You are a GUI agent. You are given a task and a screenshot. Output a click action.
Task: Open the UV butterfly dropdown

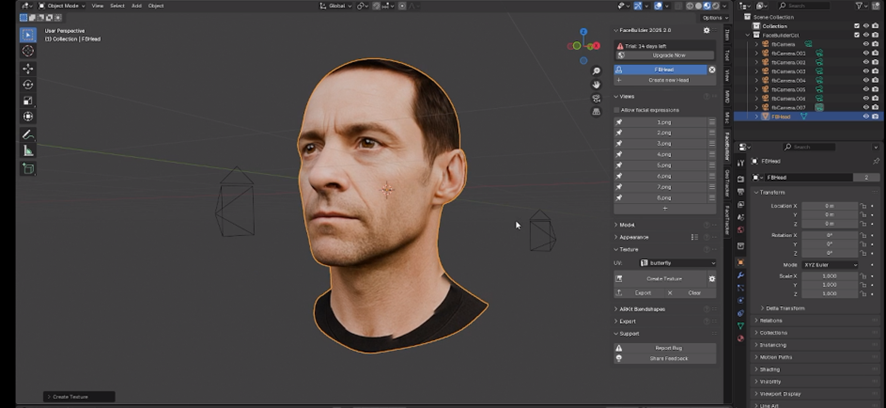click(x=675, y=263)
